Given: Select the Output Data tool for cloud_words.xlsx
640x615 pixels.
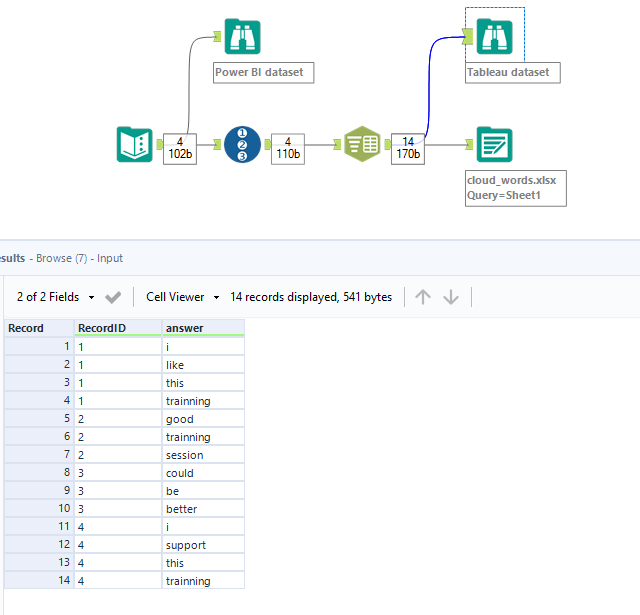Looking at the screenshot, I should (494, 144).
